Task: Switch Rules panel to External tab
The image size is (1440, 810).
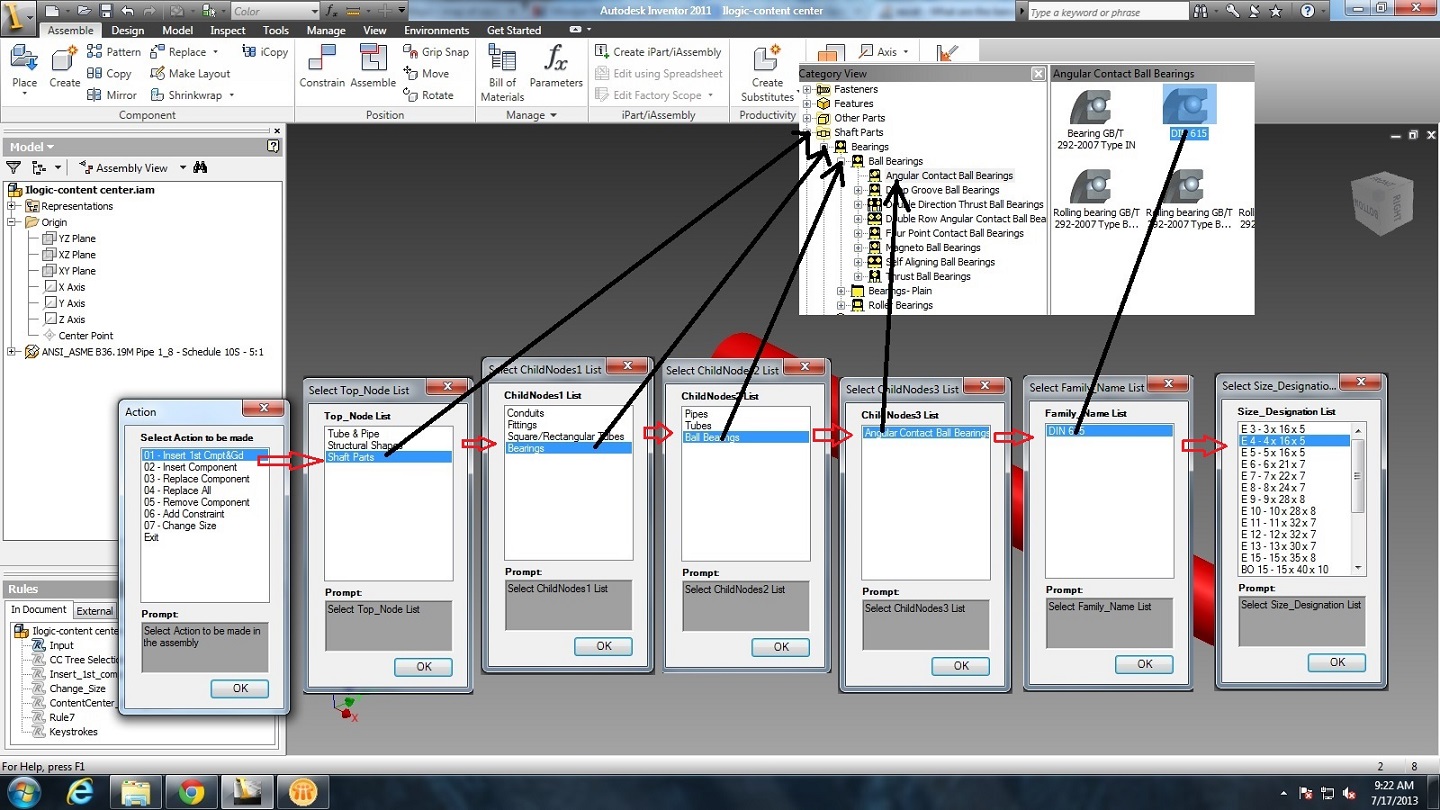Action: pyautogui.click(x=95, y=611)
